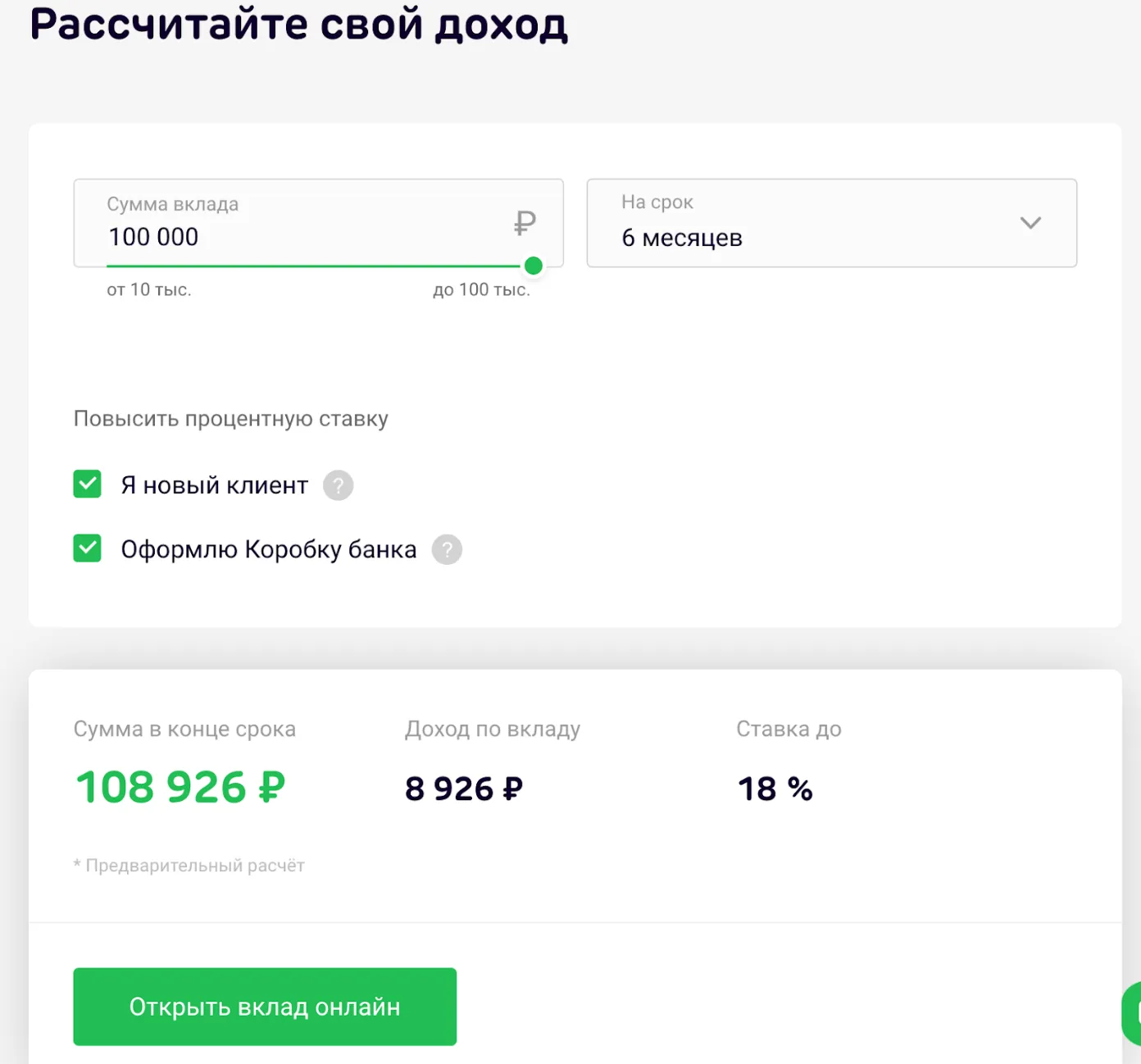Toggle the "Оформлю Коробку банка" checkbox
Viewport: 1141px width, 1064px height.
(x=88, y=548)
